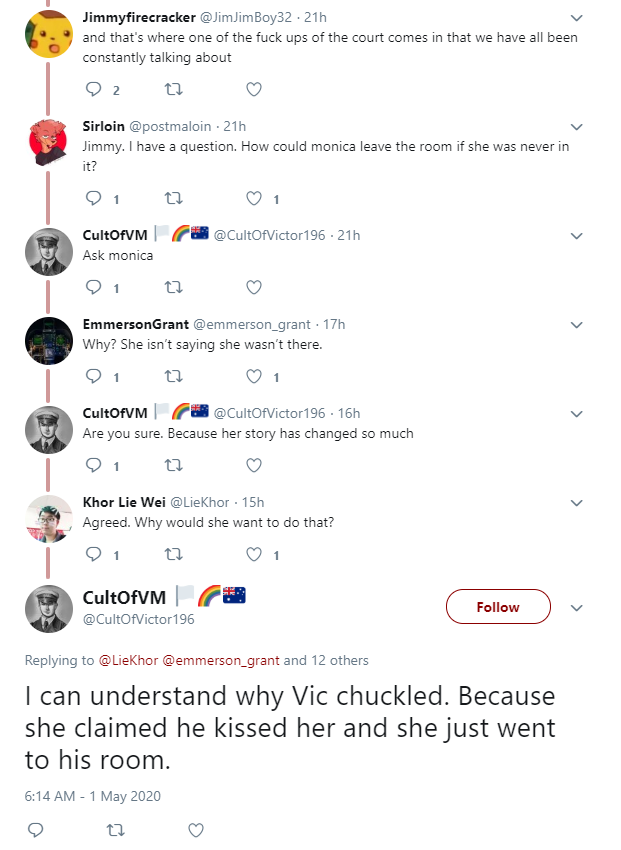
Task: Reply to the main tweet about Vic chuckling
Action: click(36, 830)
